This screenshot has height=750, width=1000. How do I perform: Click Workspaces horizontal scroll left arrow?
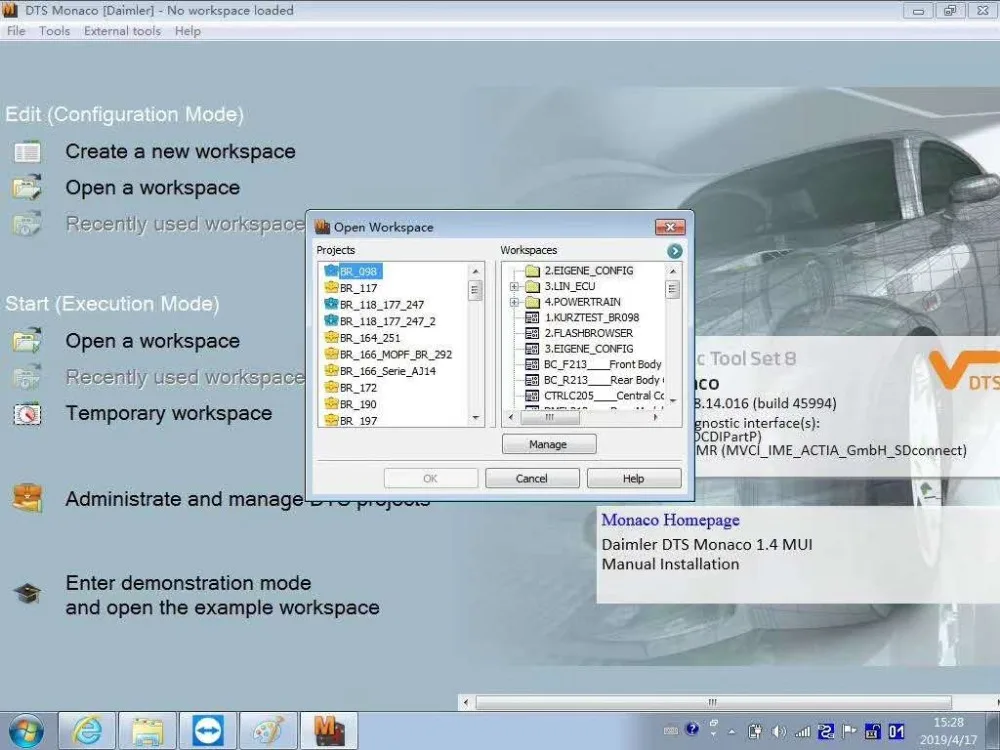point(510,417)
